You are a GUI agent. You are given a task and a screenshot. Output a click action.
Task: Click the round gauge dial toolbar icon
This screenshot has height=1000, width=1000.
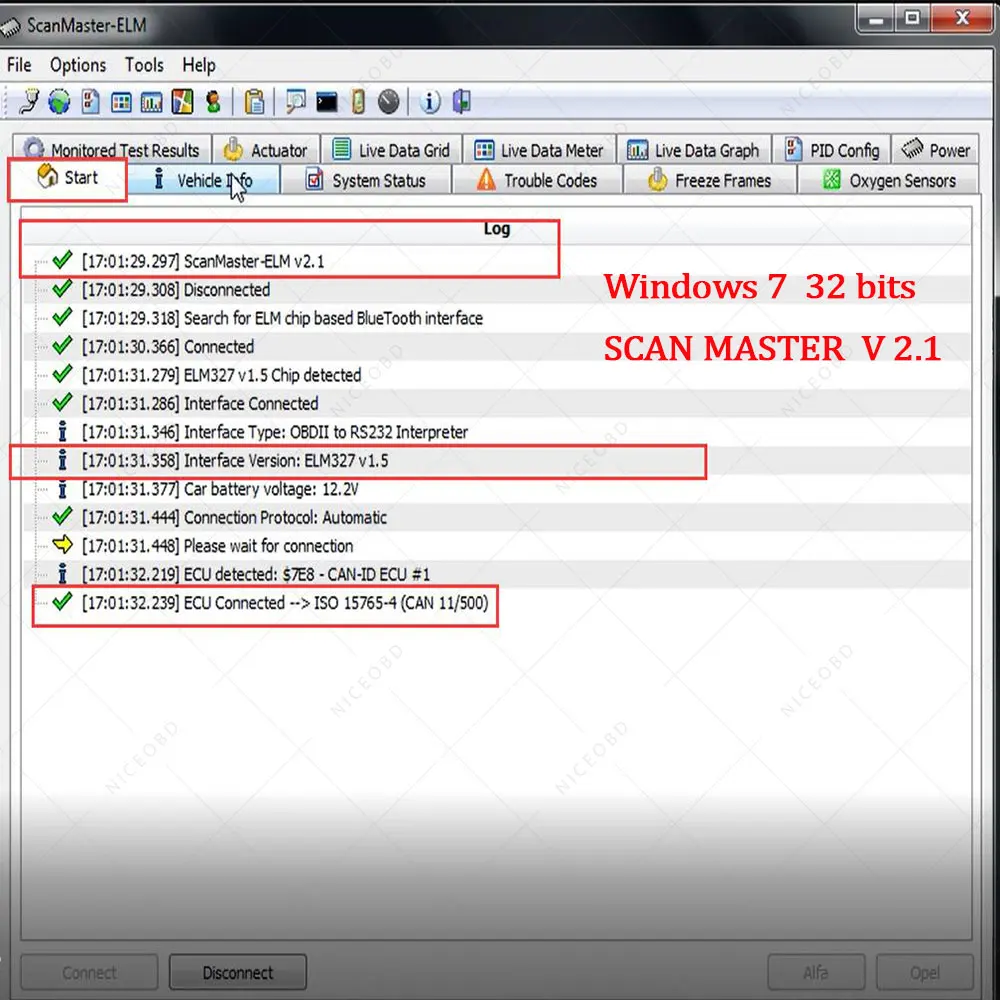[388, 101]
